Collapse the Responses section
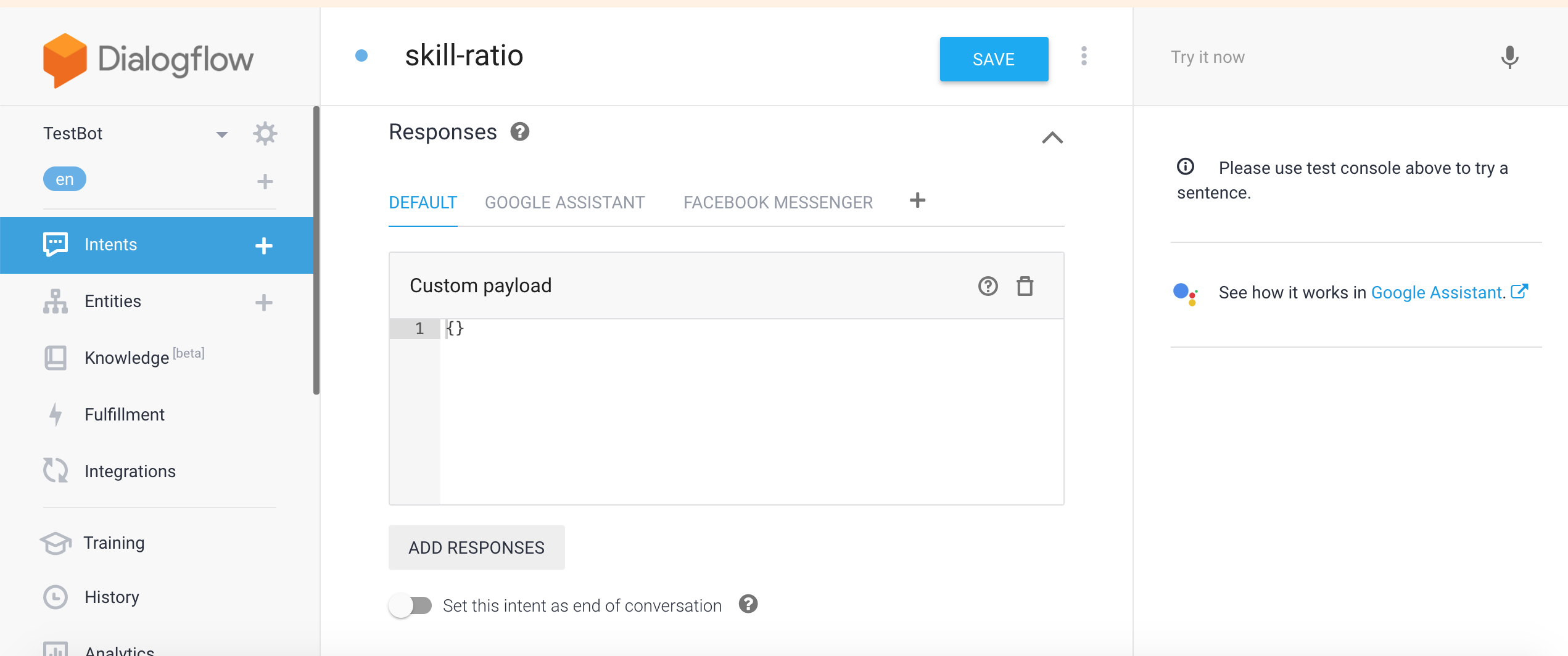 [x=1052, y=137]
